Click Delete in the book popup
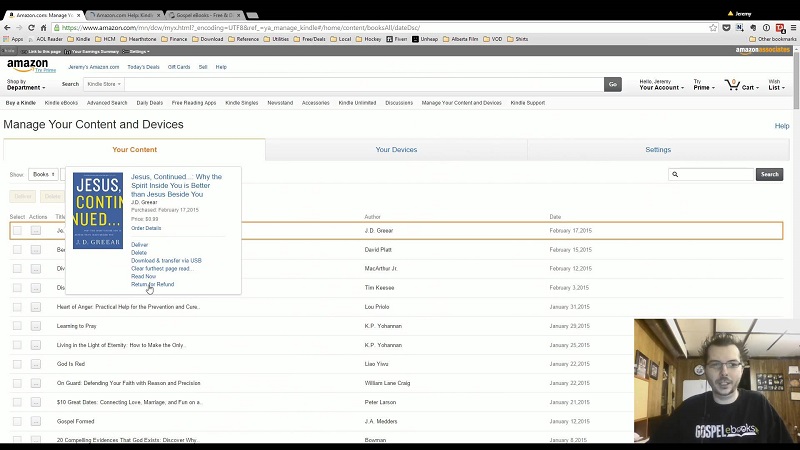800x450 pixels. (139, 253)
